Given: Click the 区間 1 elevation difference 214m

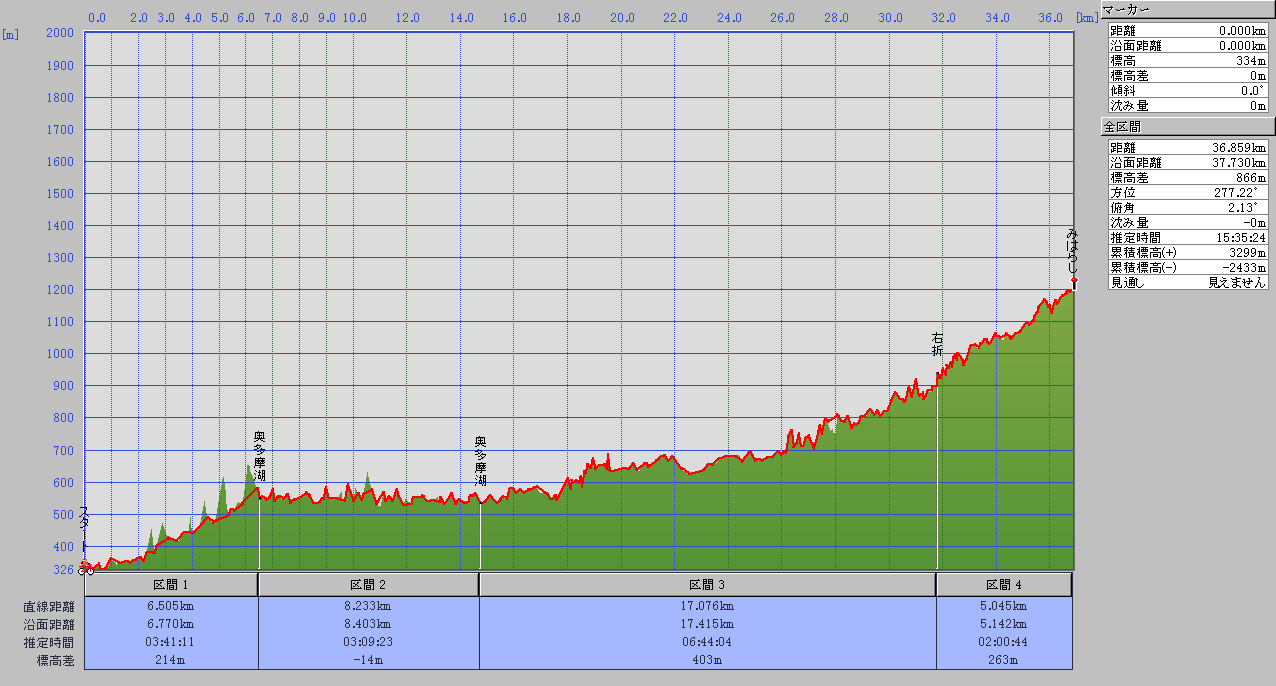Looking at the screenshot, I should point(171,660).
